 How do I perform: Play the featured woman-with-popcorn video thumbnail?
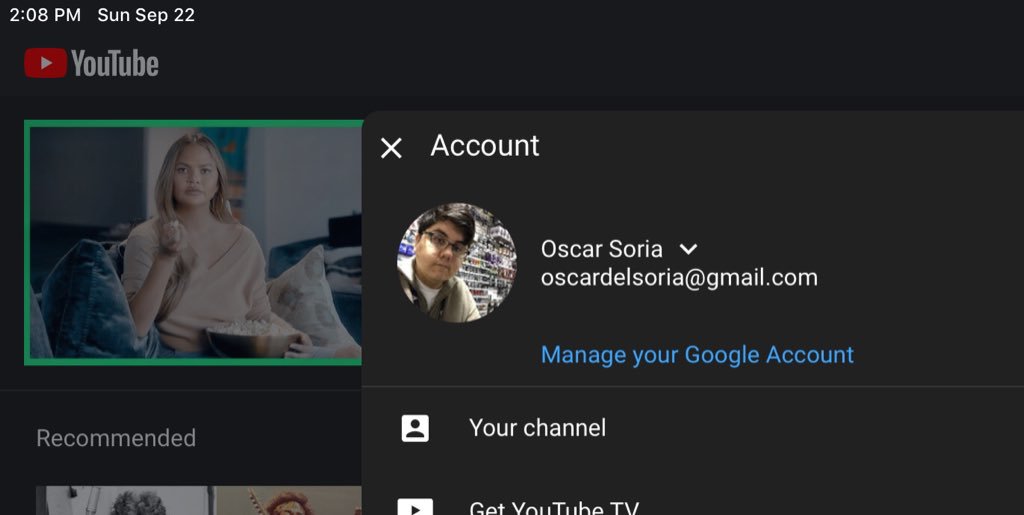[x=194, y=242]
